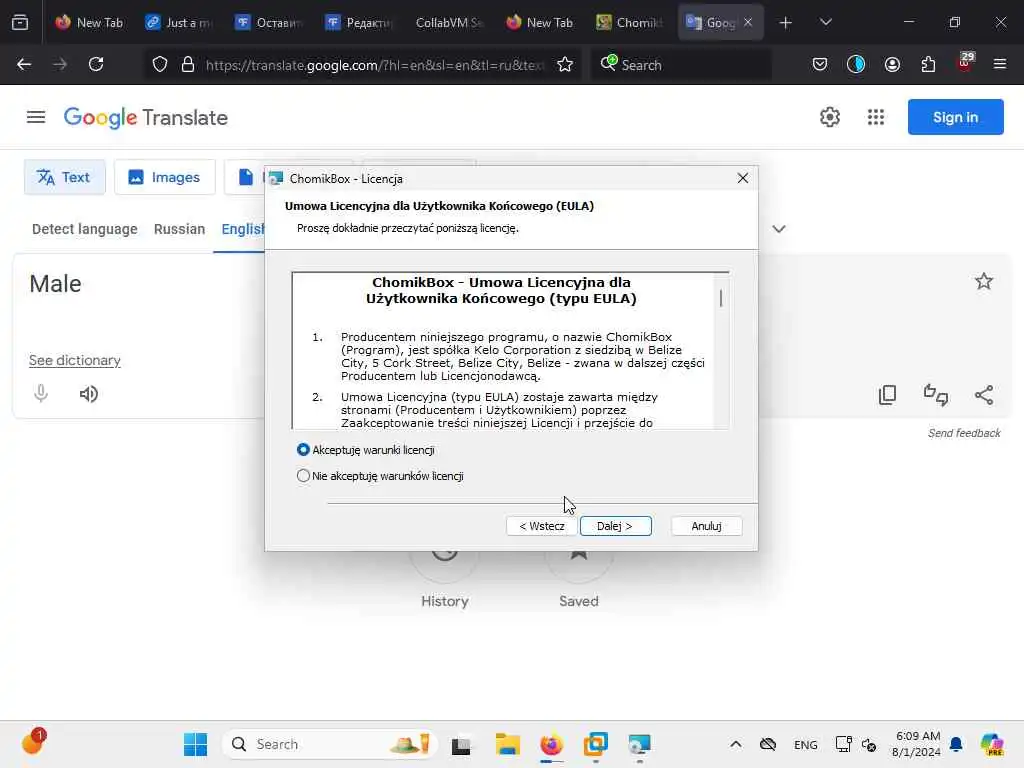This screenshot has width=1024, height=768.
Task: Open Windows Start menu
Action: click(195, 744)
